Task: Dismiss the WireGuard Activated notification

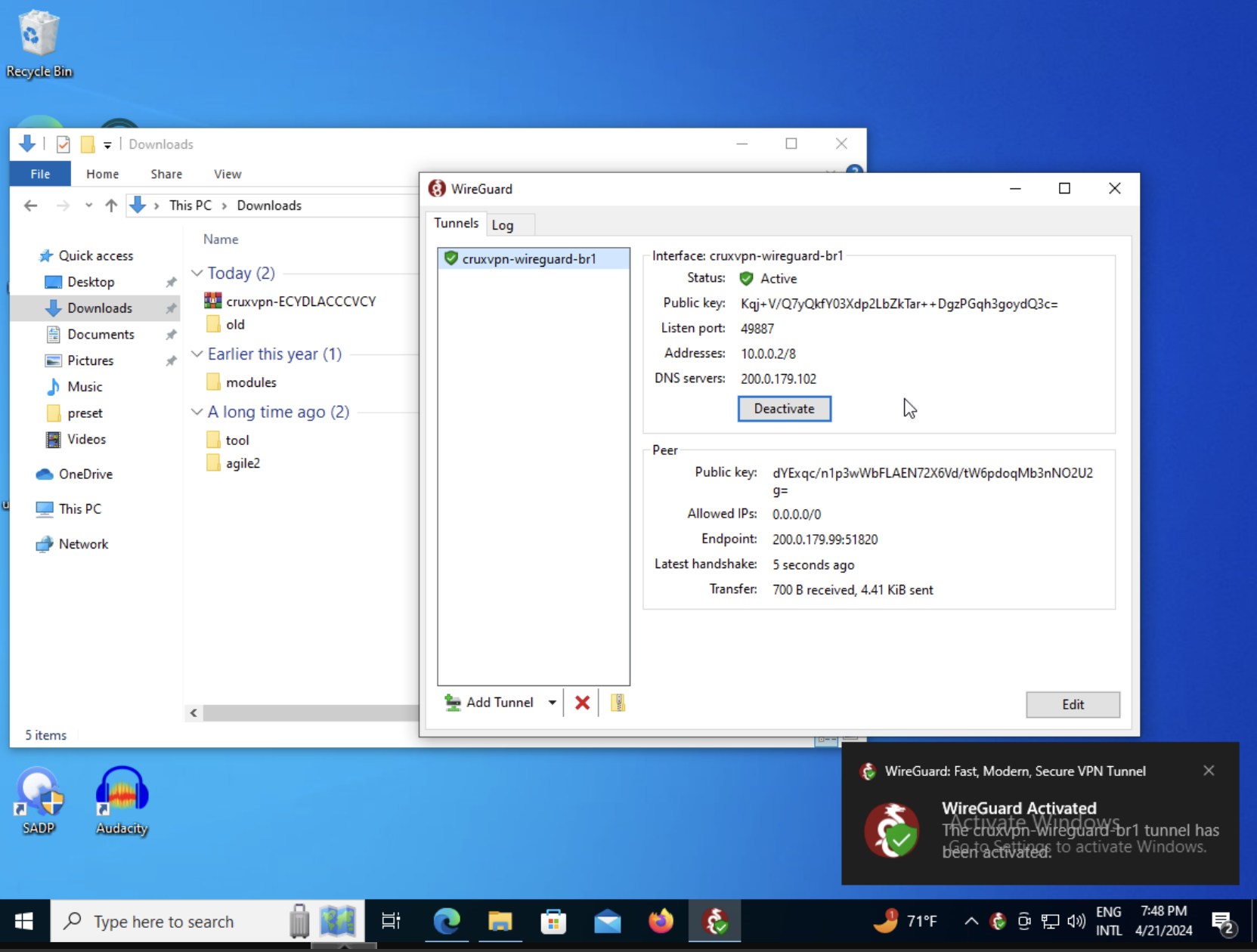Action: (x=1209, y=771)
